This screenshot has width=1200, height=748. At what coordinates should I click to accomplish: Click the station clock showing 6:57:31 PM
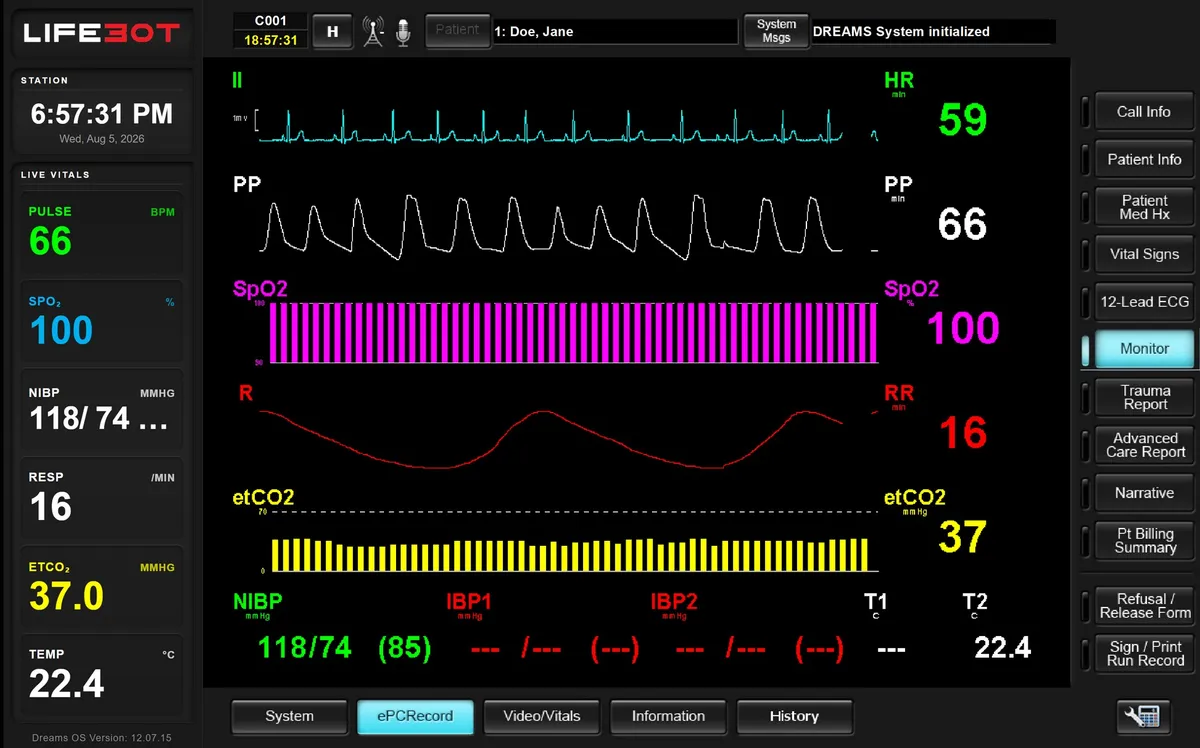(x=101, y=114)
